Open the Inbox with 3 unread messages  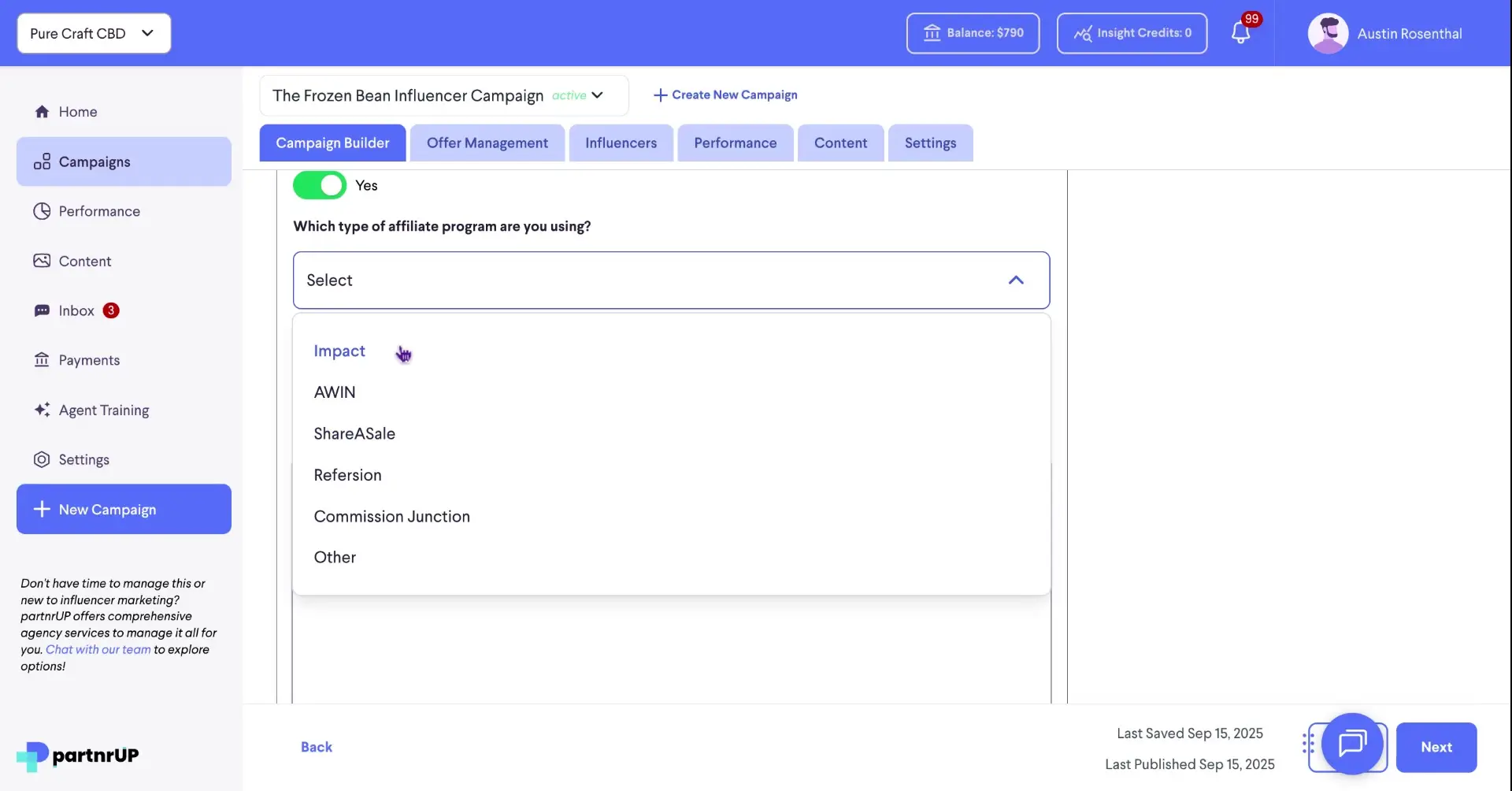coord(77,310)
